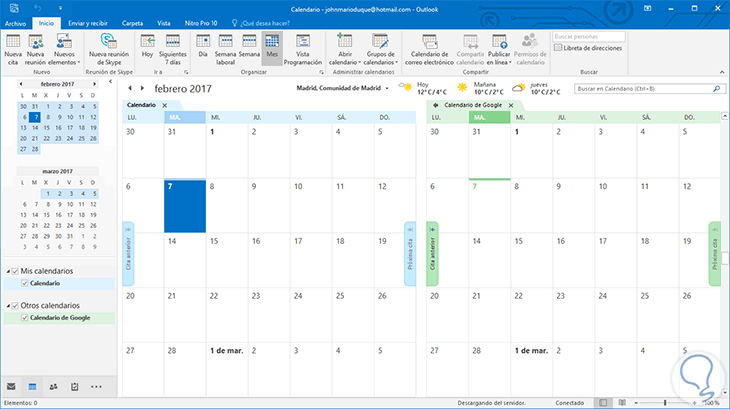Open People icon in navigation bar
Image resolution: width=730 pixels, height=409 pixels.
click(x=54, y=387)
